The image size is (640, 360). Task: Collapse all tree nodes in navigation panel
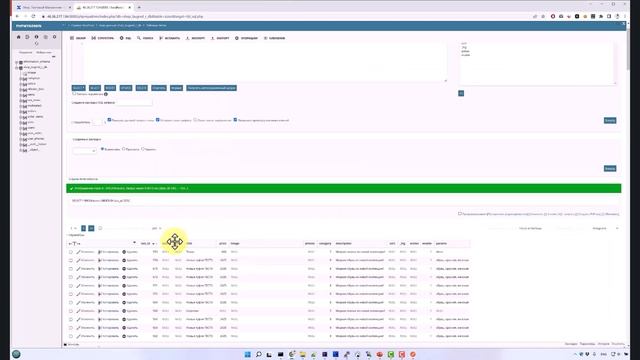pyautogui.click(x=53, y=56)
